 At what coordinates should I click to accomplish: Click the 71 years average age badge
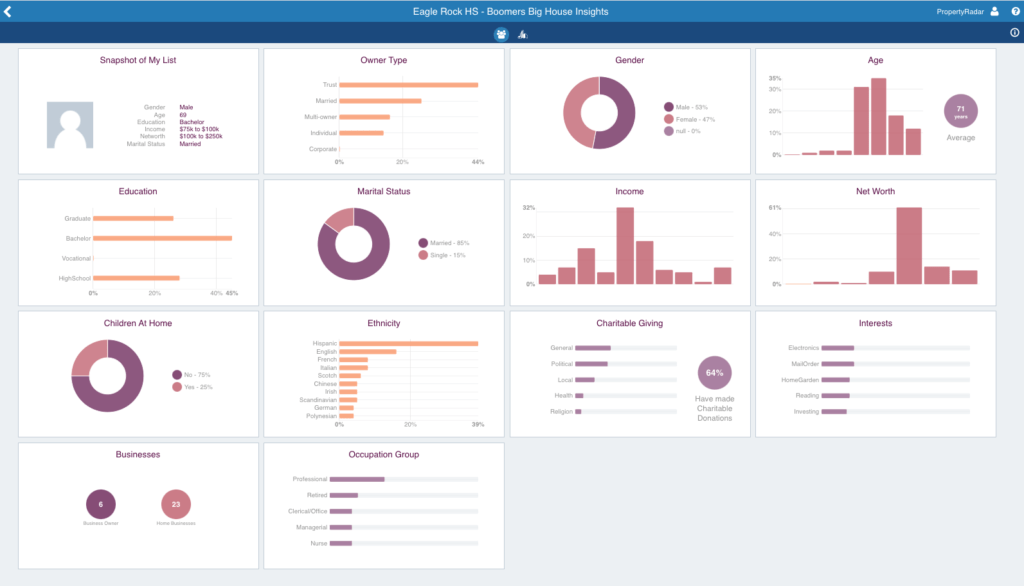click(961, 111)
